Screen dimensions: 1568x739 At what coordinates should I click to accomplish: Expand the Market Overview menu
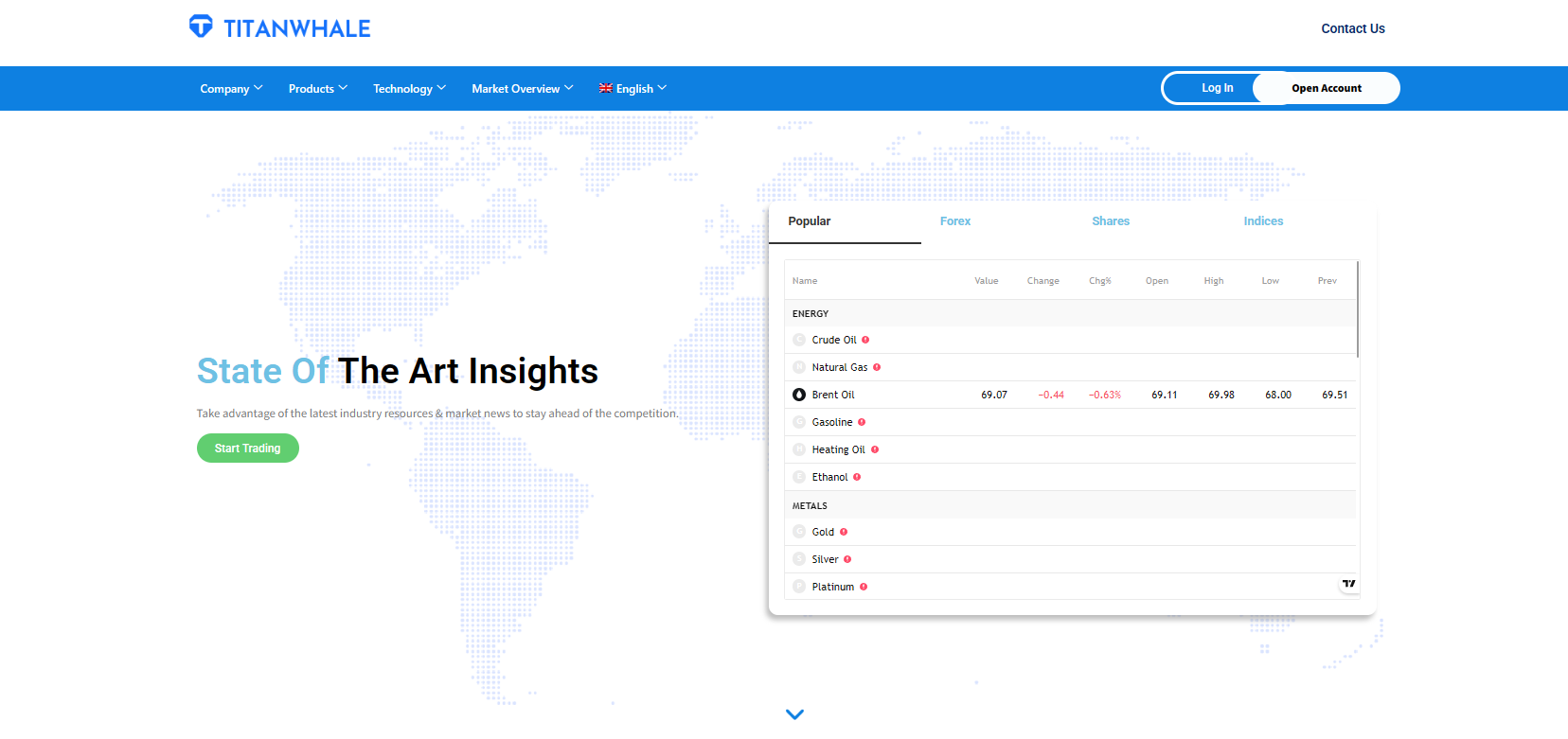click(x=522, y=89)
